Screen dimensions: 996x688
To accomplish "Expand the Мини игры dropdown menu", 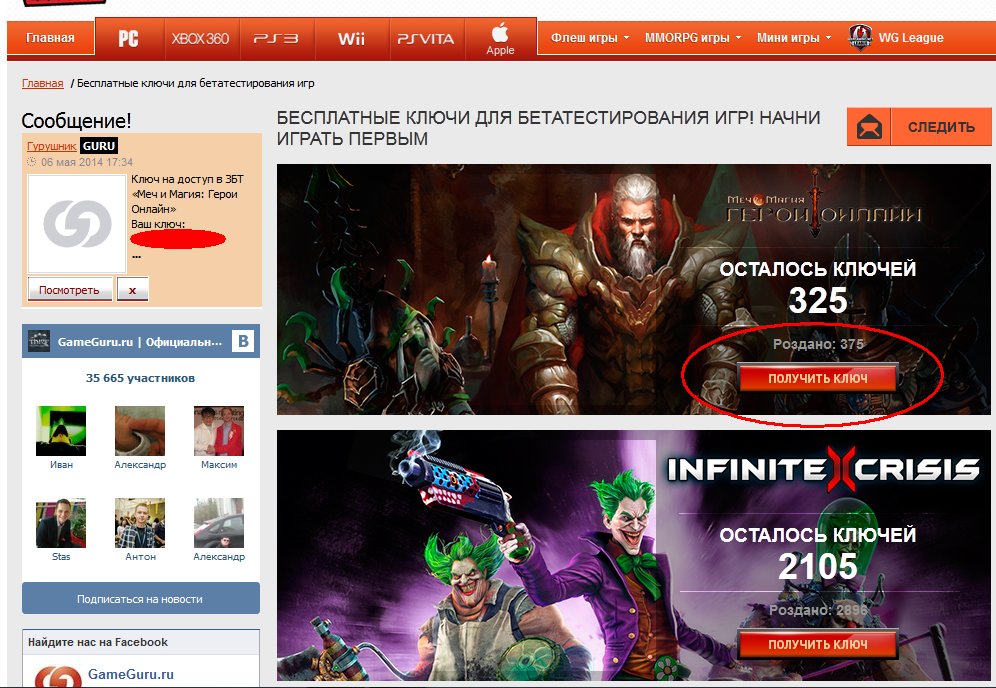I will 793,38.
